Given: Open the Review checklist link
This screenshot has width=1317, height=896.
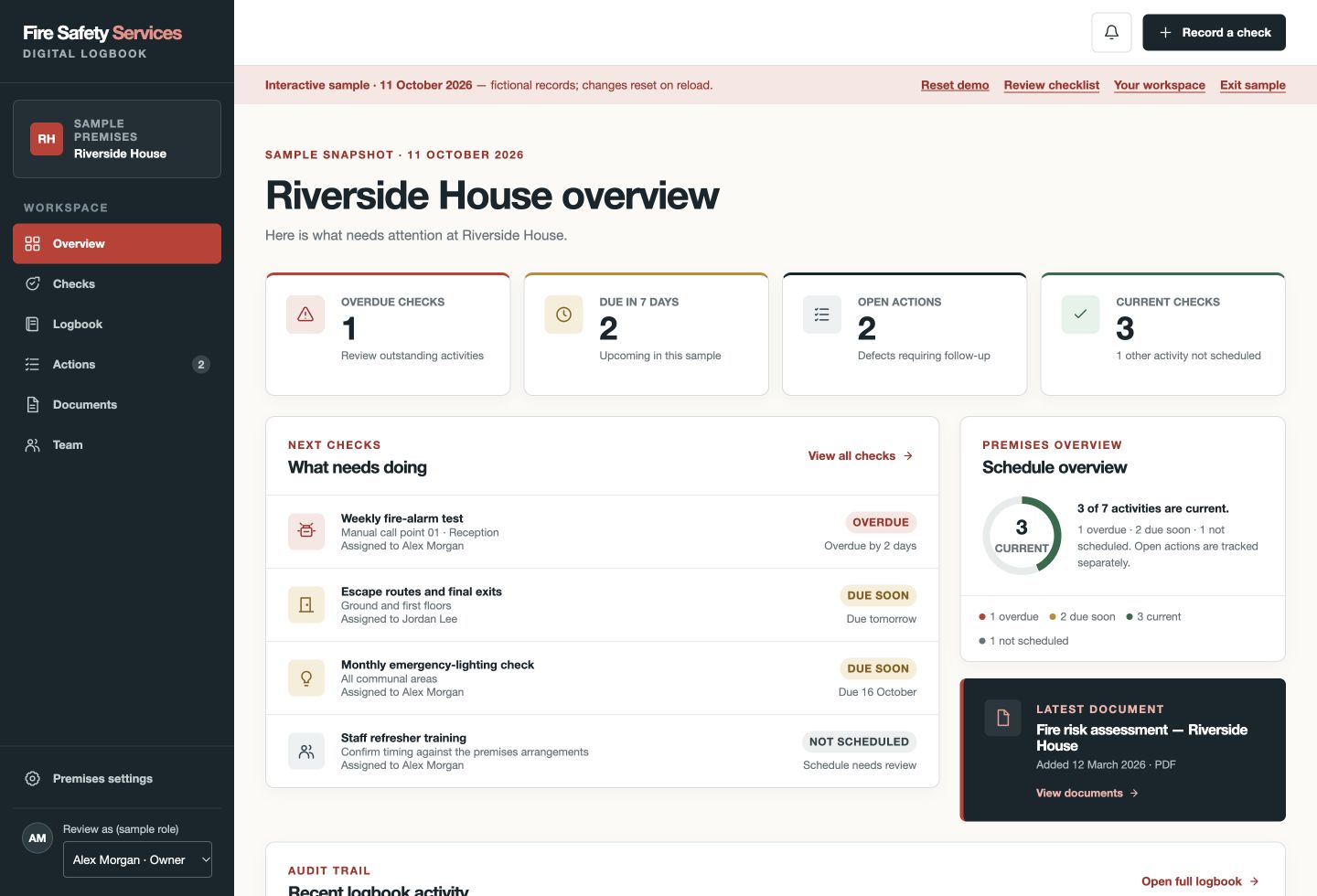Looking at the screenshot, I should 1051,85.
